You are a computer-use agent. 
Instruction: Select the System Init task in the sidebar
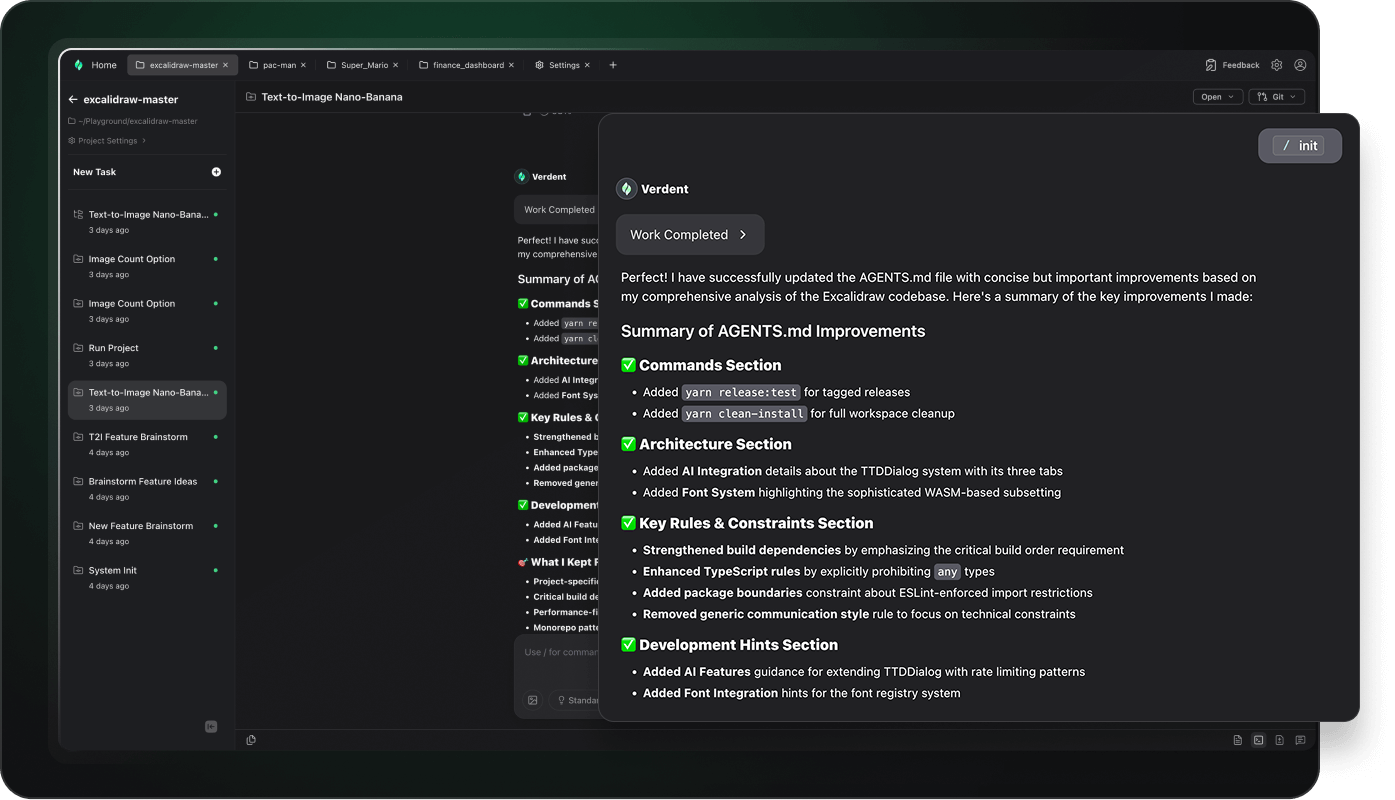point(112,570)
